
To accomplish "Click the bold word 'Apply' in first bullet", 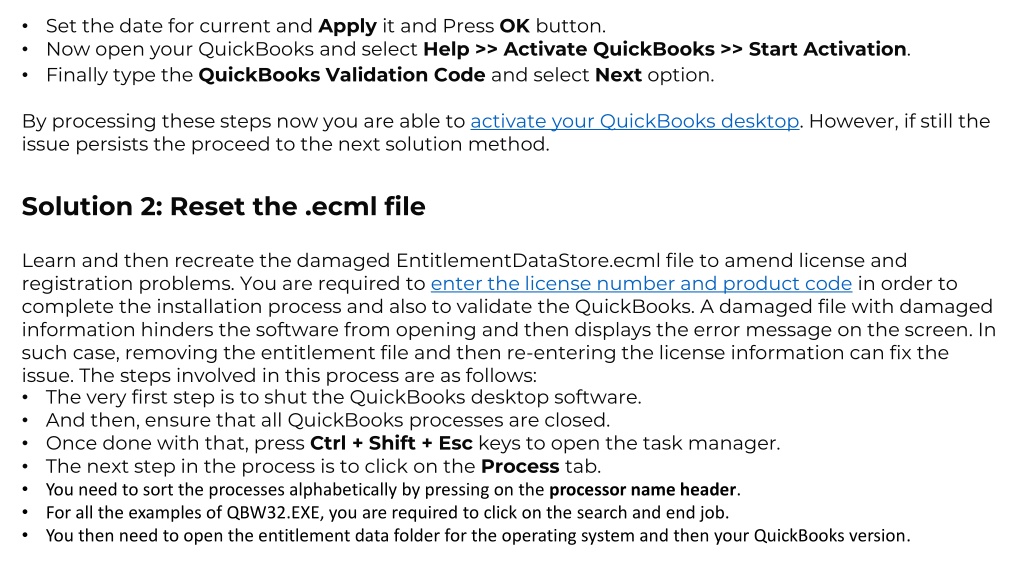I will tap(347, 26).
